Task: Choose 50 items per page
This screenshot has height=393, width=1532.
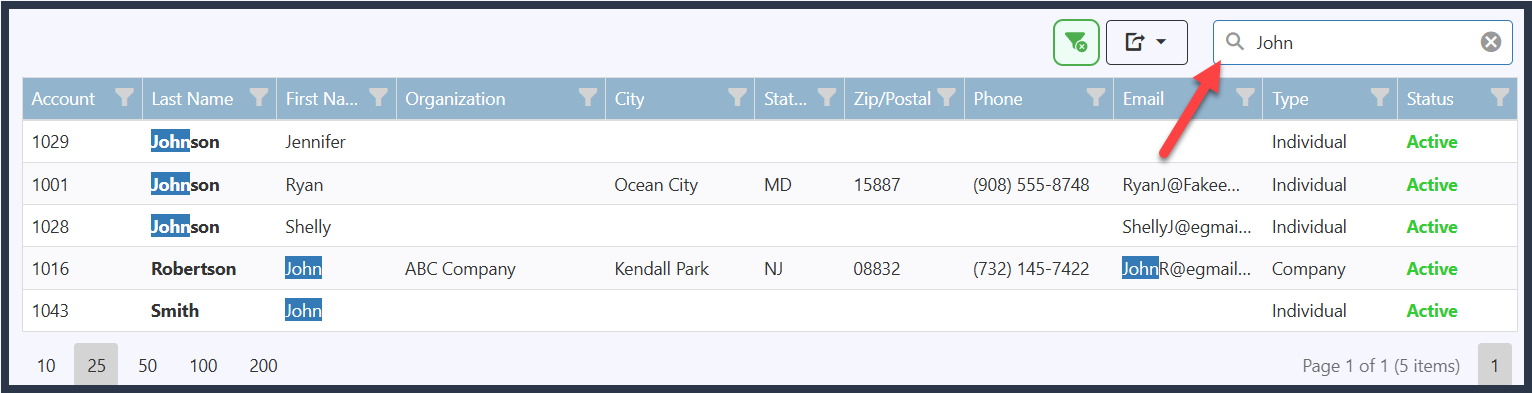Action: pyautogui.click(x=148, y=366)
